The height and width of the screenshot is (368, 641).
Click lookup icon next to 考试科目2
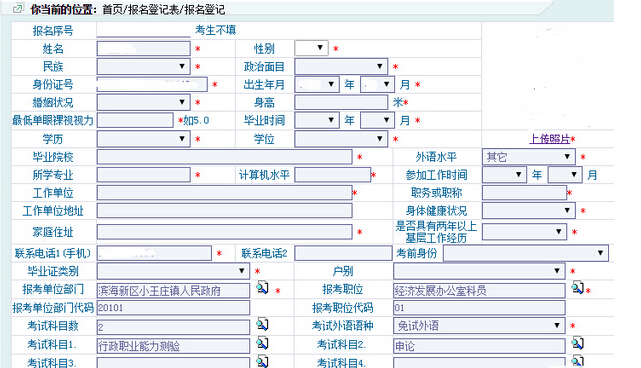pyautogui.click(x=578, y=343)
